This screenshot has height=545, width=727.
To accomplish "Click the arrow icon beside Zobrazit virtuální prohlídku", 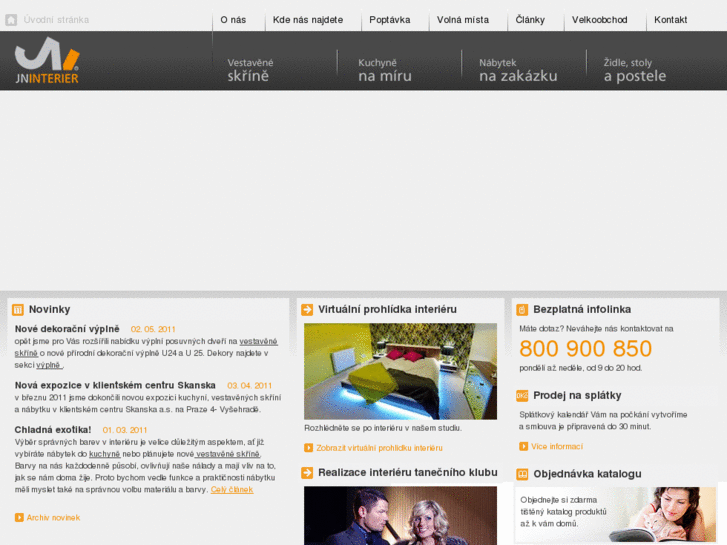I will tap(308, 448).
